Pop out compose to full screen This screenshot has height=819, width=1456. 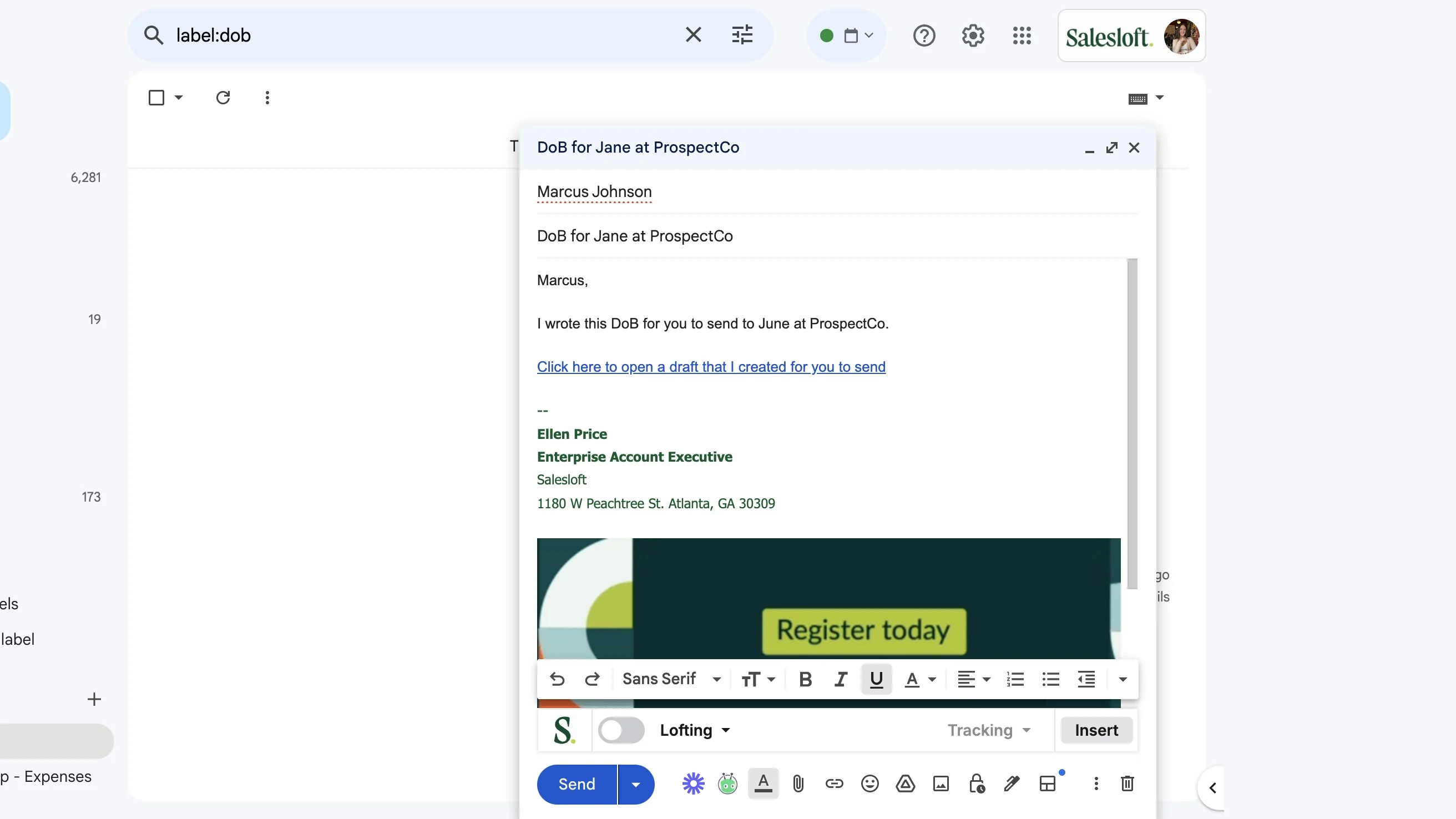click(1111, 148)
